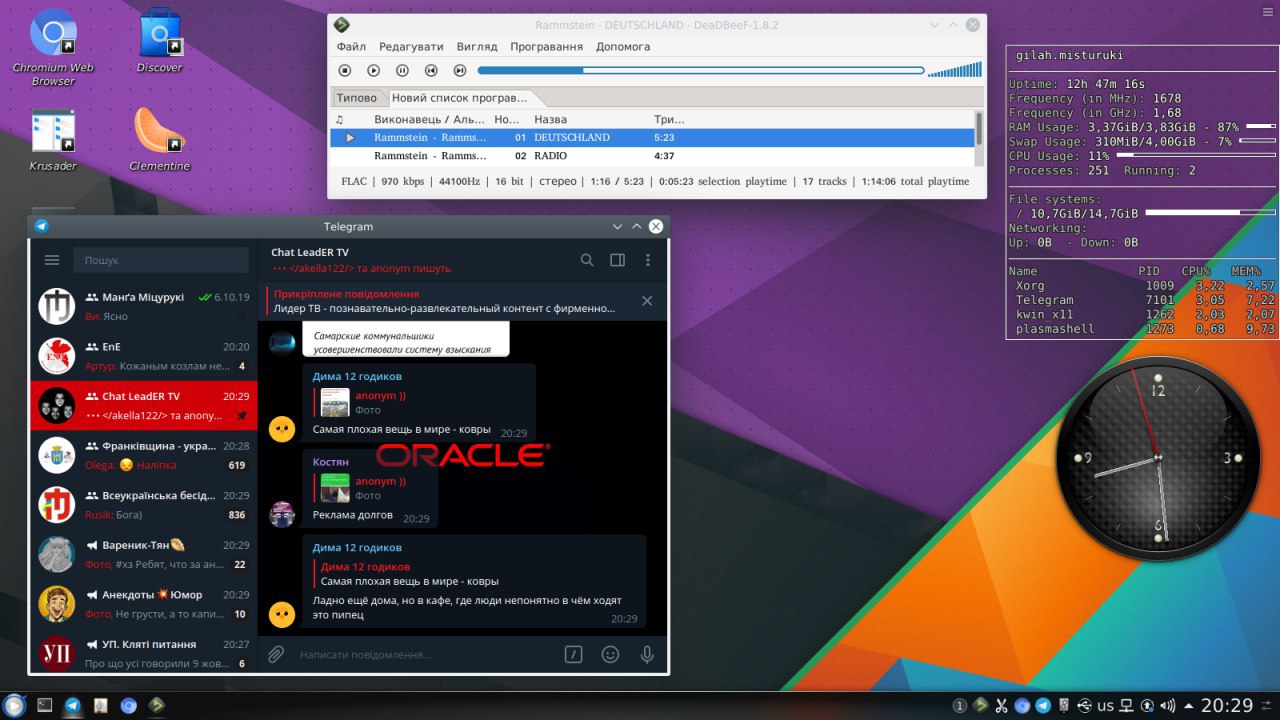Select the RADIO track row

coord(652,156)
